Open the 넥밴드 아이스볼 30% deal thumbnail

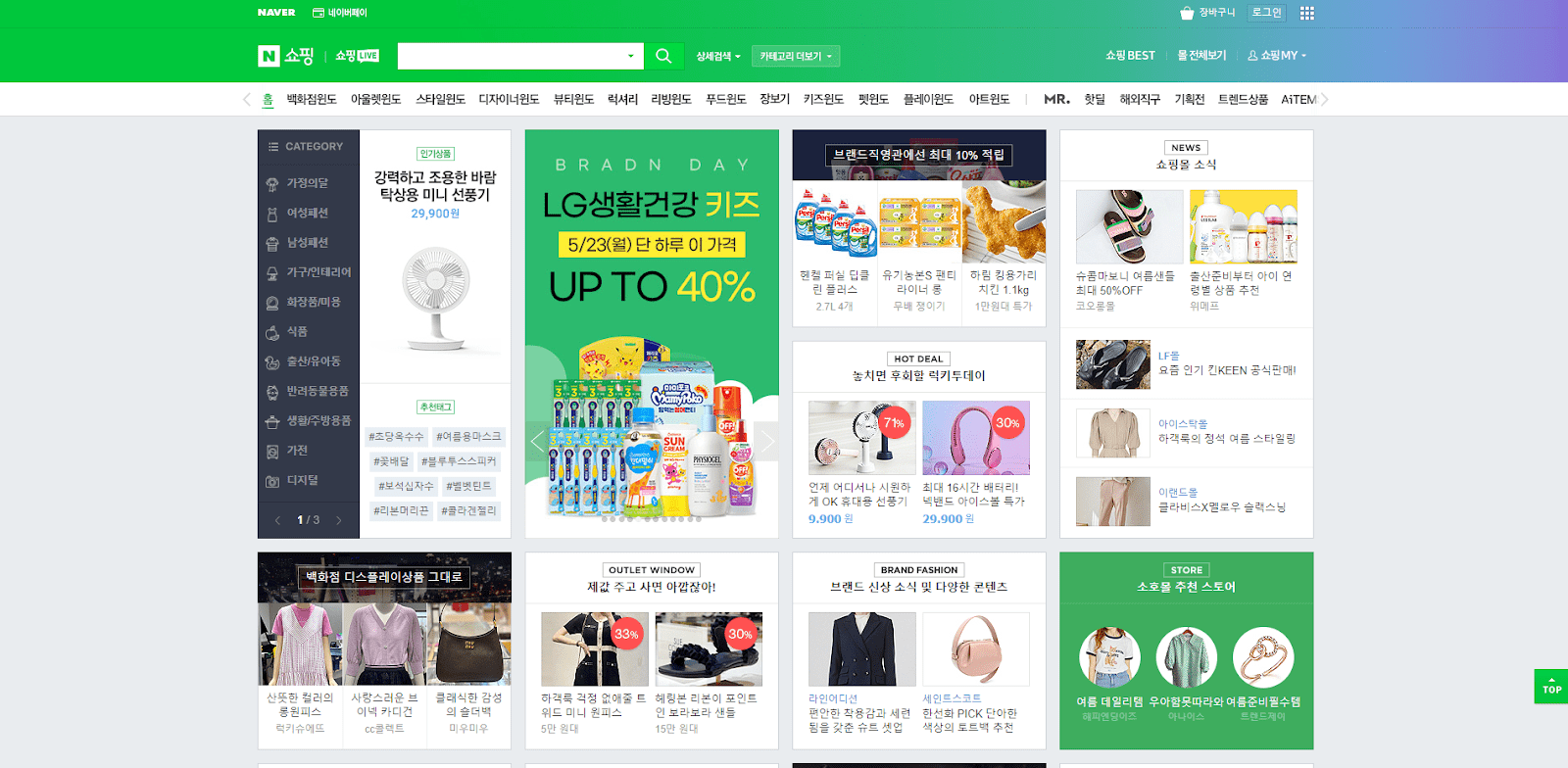point(976,438)
